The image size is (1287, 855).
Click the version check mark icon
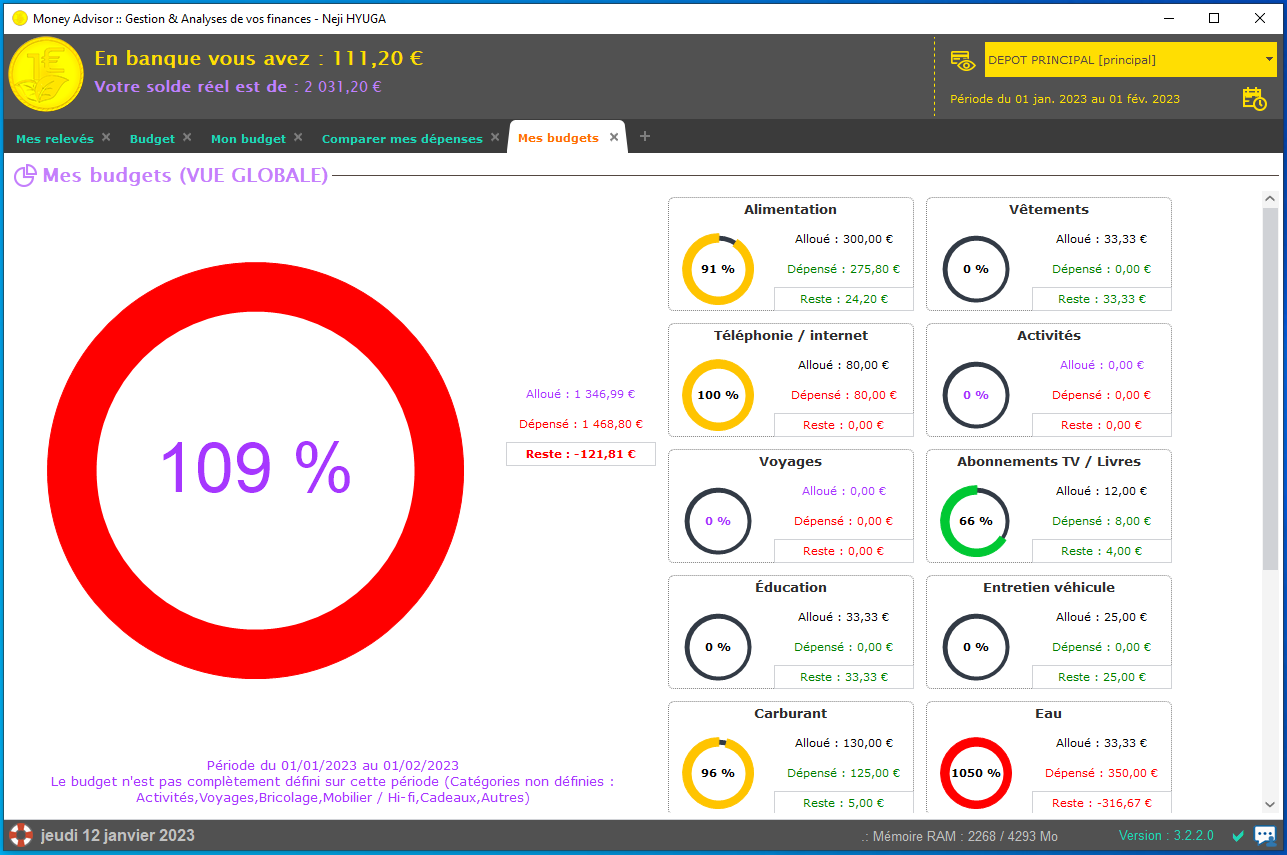pos(1238,836)
